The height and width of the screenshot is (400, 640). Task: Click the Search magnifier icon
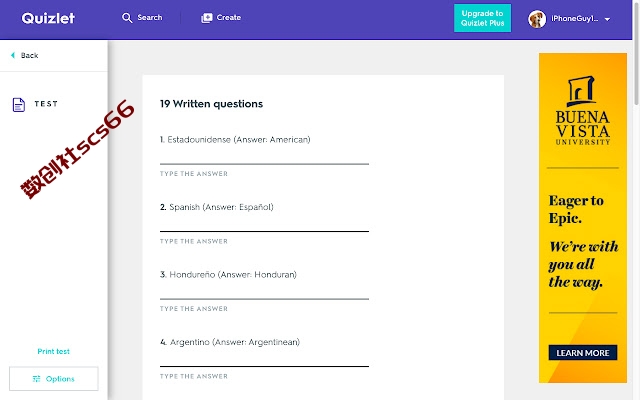127,18
